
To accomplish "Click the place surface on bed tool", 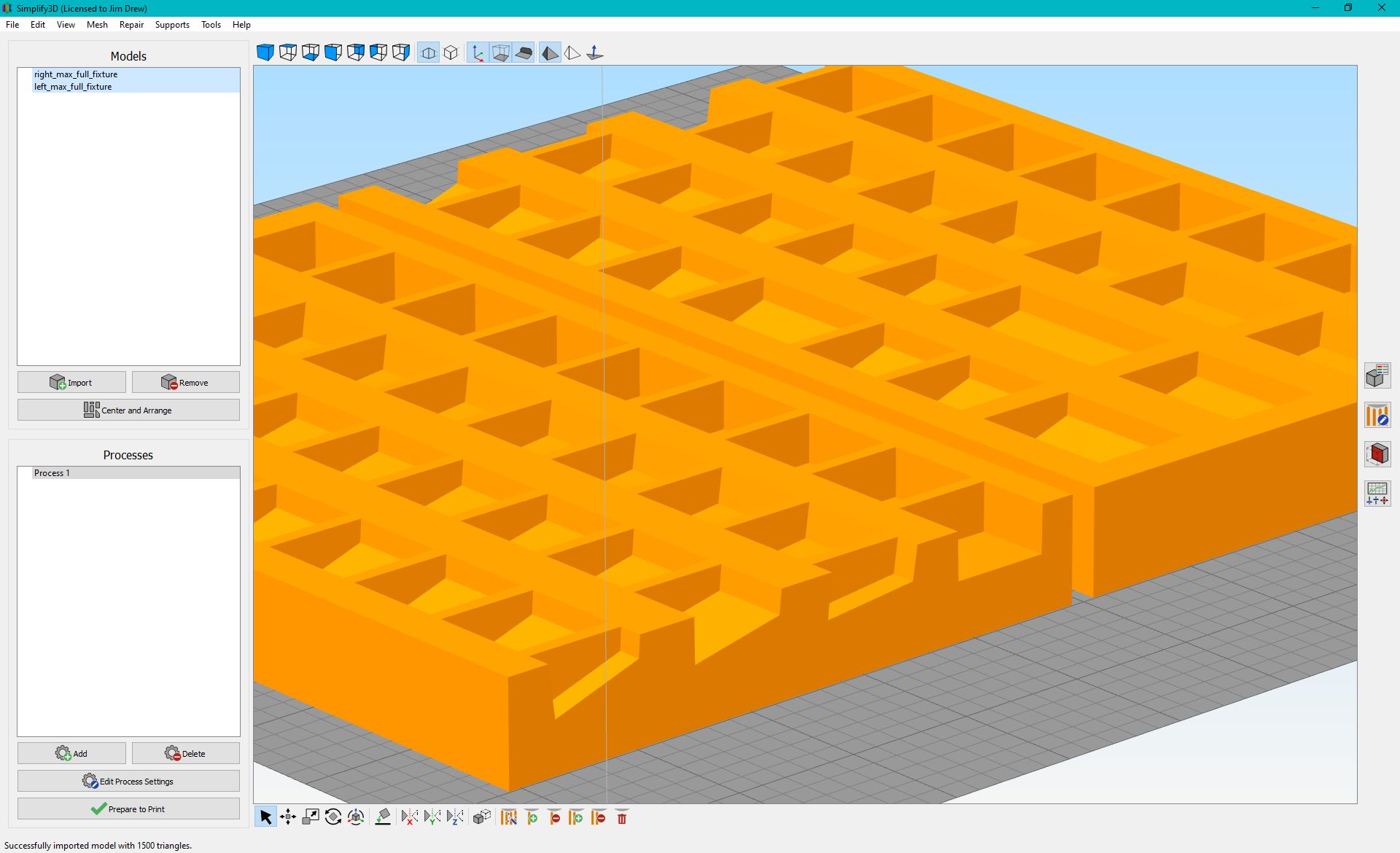I will (383, 817).
